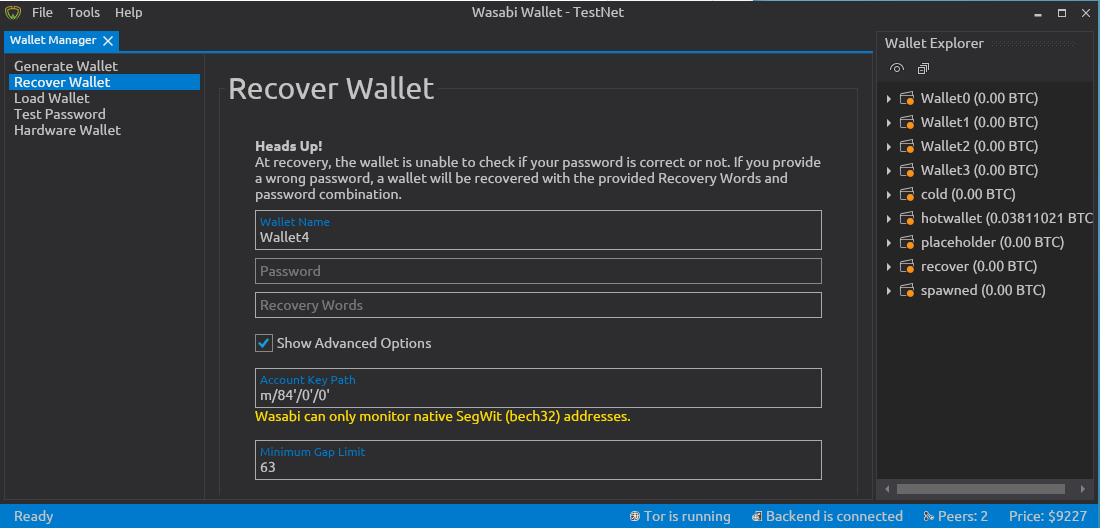Select the 'Wallet0 (0.00 BTC)' row
1100x528 pixels.
click(986, 98)
